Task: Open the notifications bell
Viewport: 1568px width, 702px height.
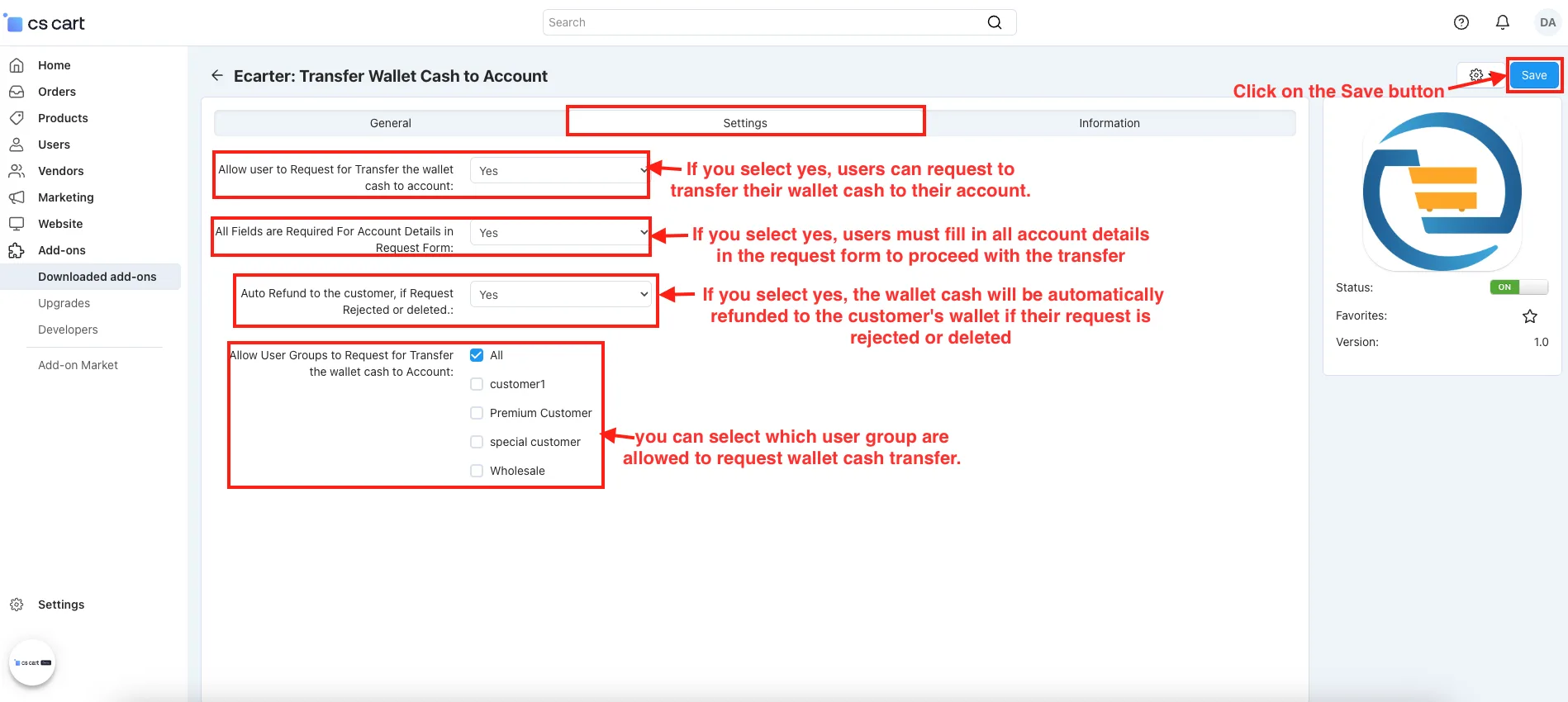Action: pos(1503,22)
